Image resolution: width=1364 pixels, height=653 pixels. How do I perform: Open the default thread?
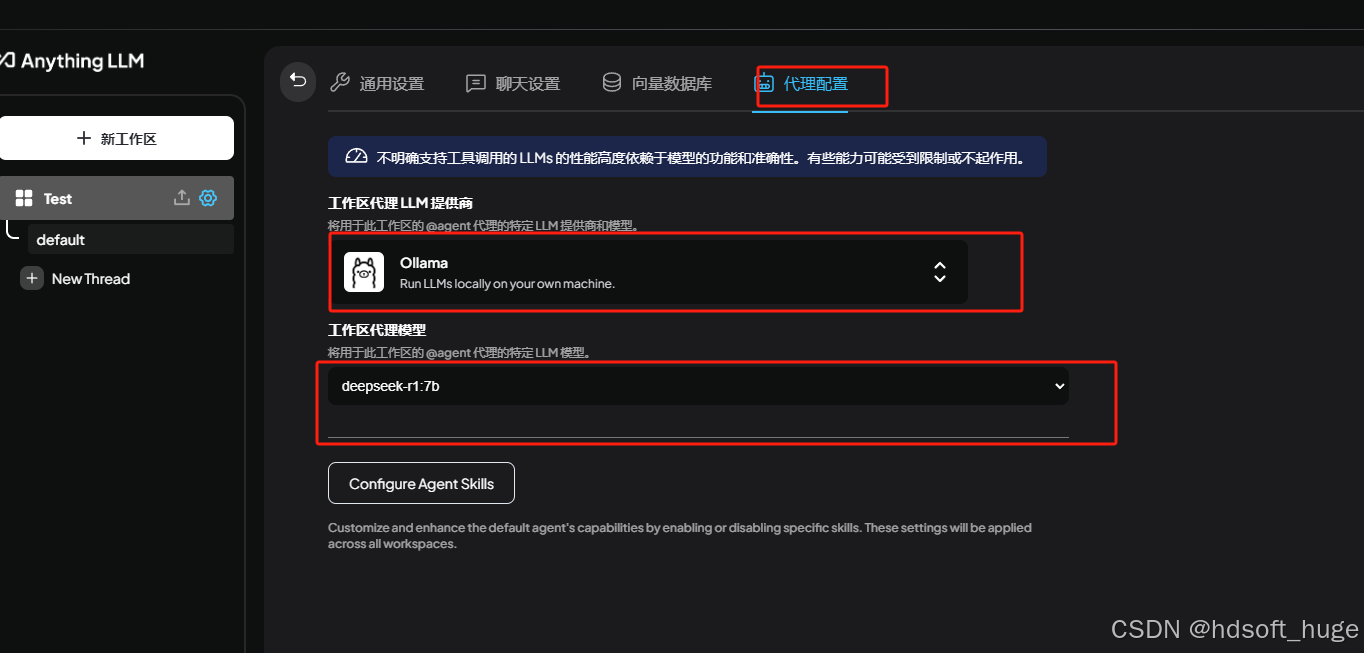tap(131, 240)
